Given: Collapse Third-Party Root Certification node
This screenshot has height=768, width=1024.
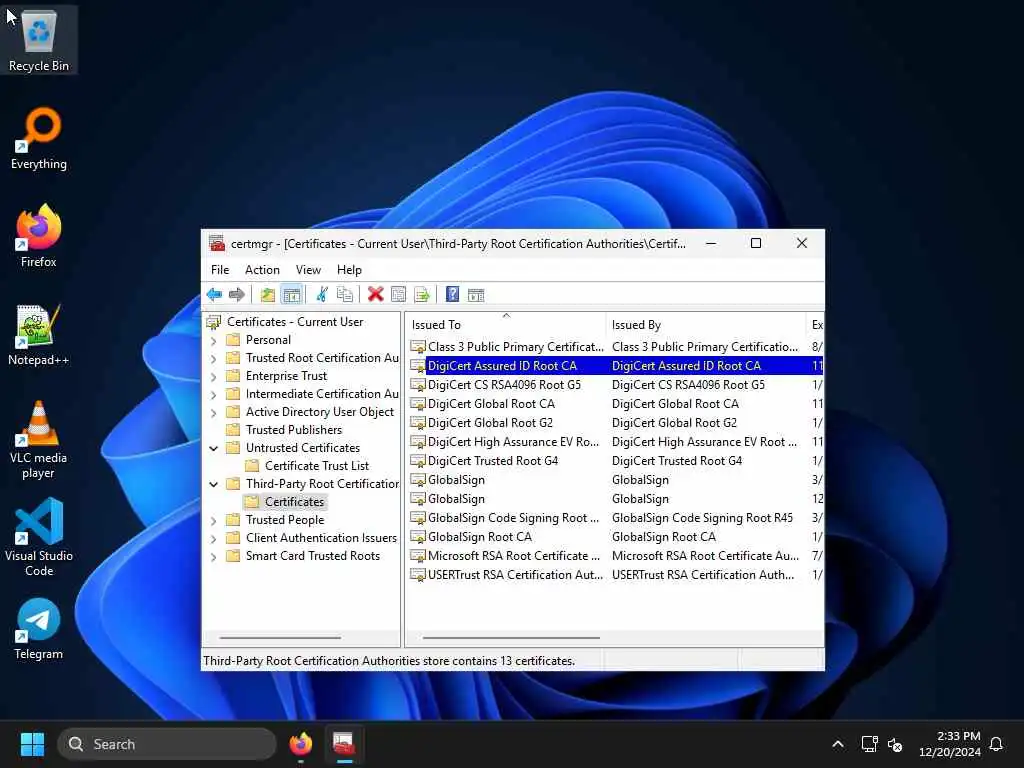Looking at the screenshot, I should tap(214, 484).
